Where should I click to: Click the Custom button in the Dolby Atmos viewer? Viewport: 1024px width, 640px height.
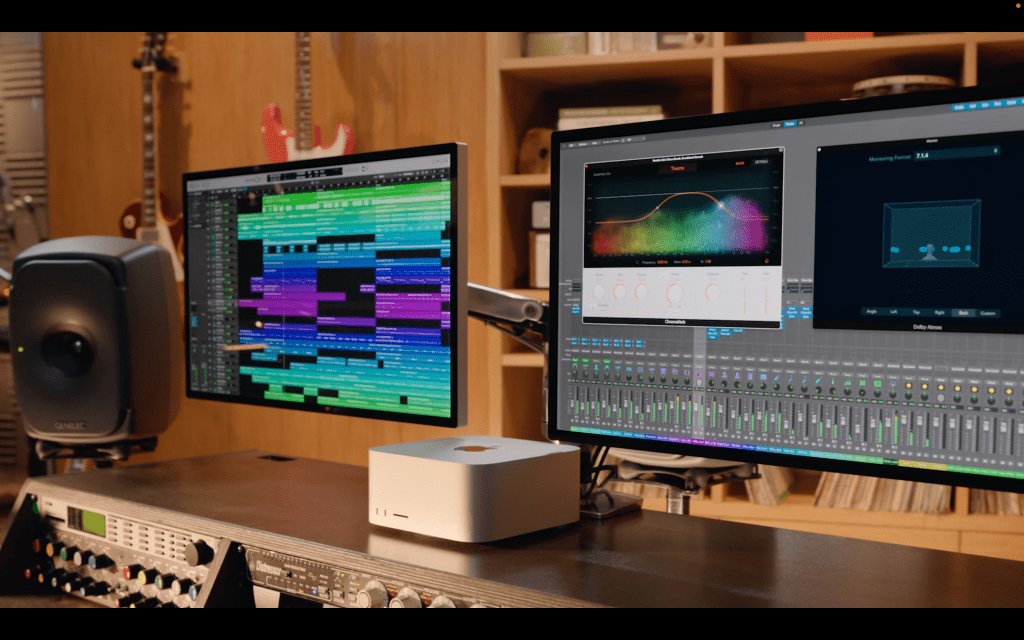[987, 312]
